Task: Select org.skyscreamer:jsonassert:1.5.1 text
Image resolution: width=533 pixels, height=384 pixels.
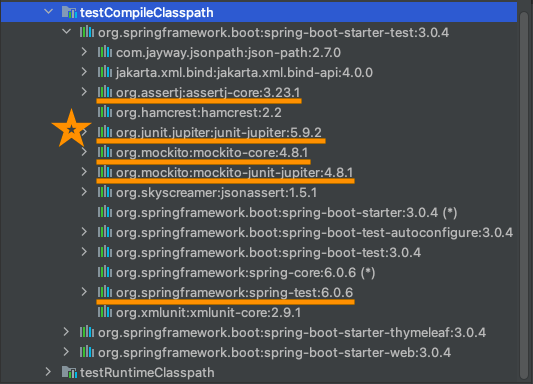Action: pos(217,193)
